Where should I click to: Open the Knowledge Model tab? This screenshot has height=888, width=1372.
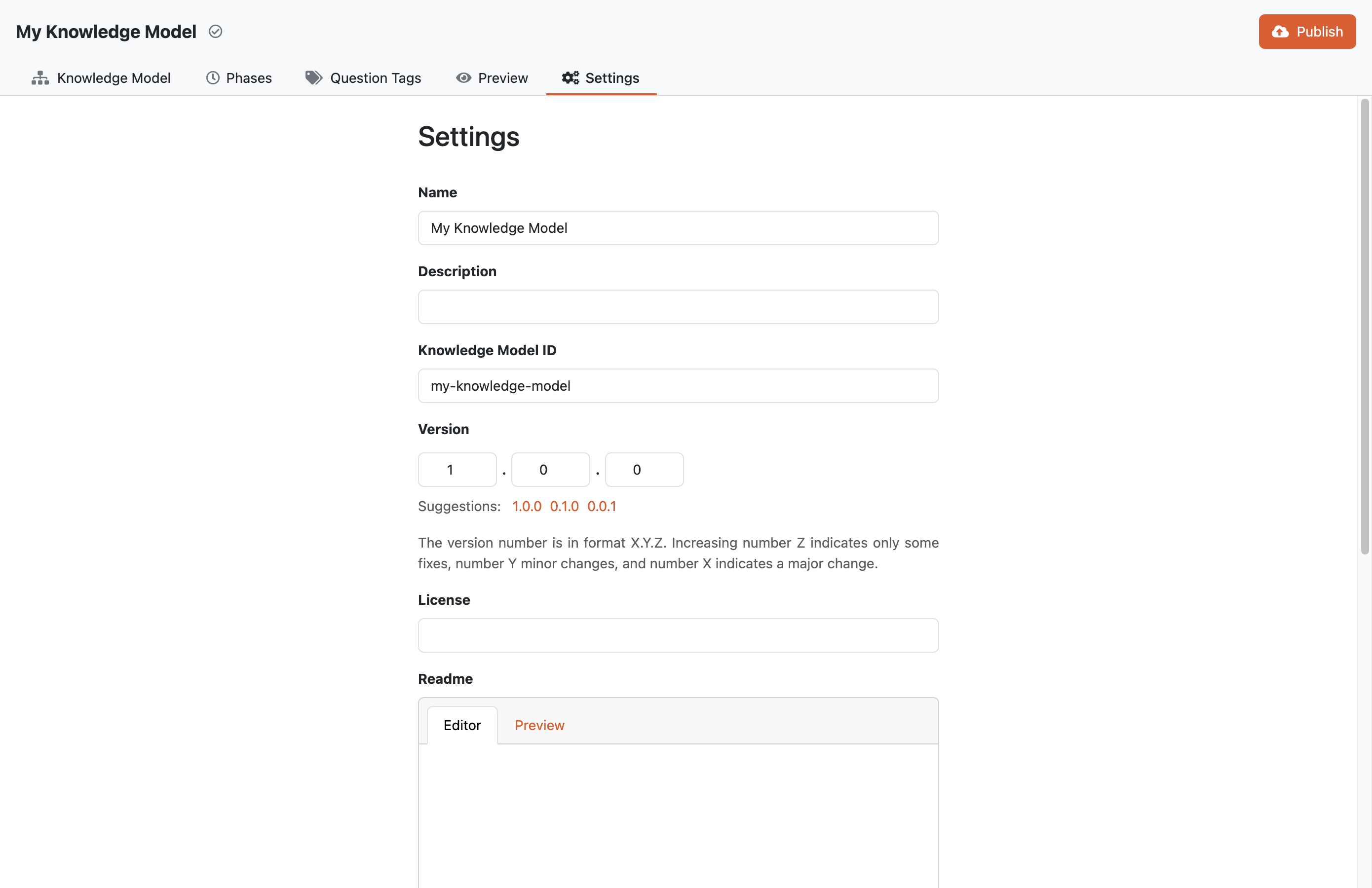click(101, 78)
